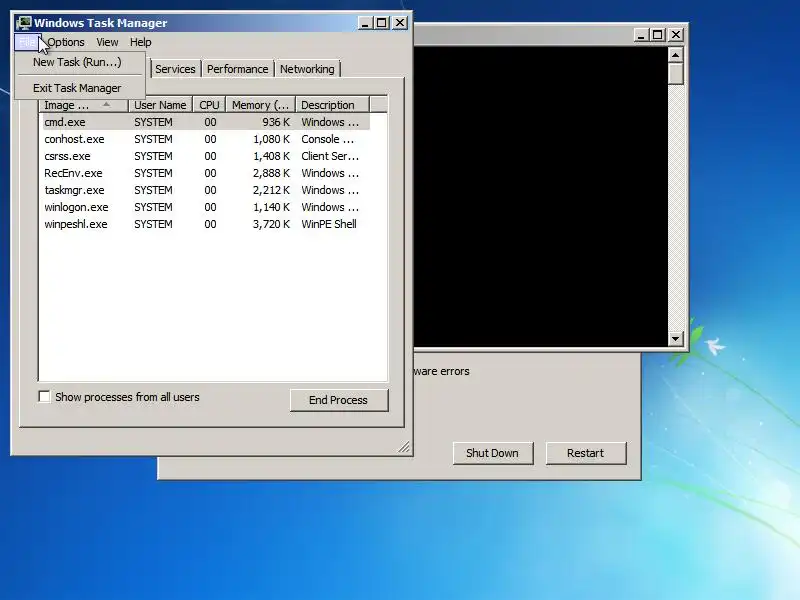Image resolution: width=800 pixels, height=600 pixels.
Task: Select Exit Task Manager menu entry
Action: (78, 88)
